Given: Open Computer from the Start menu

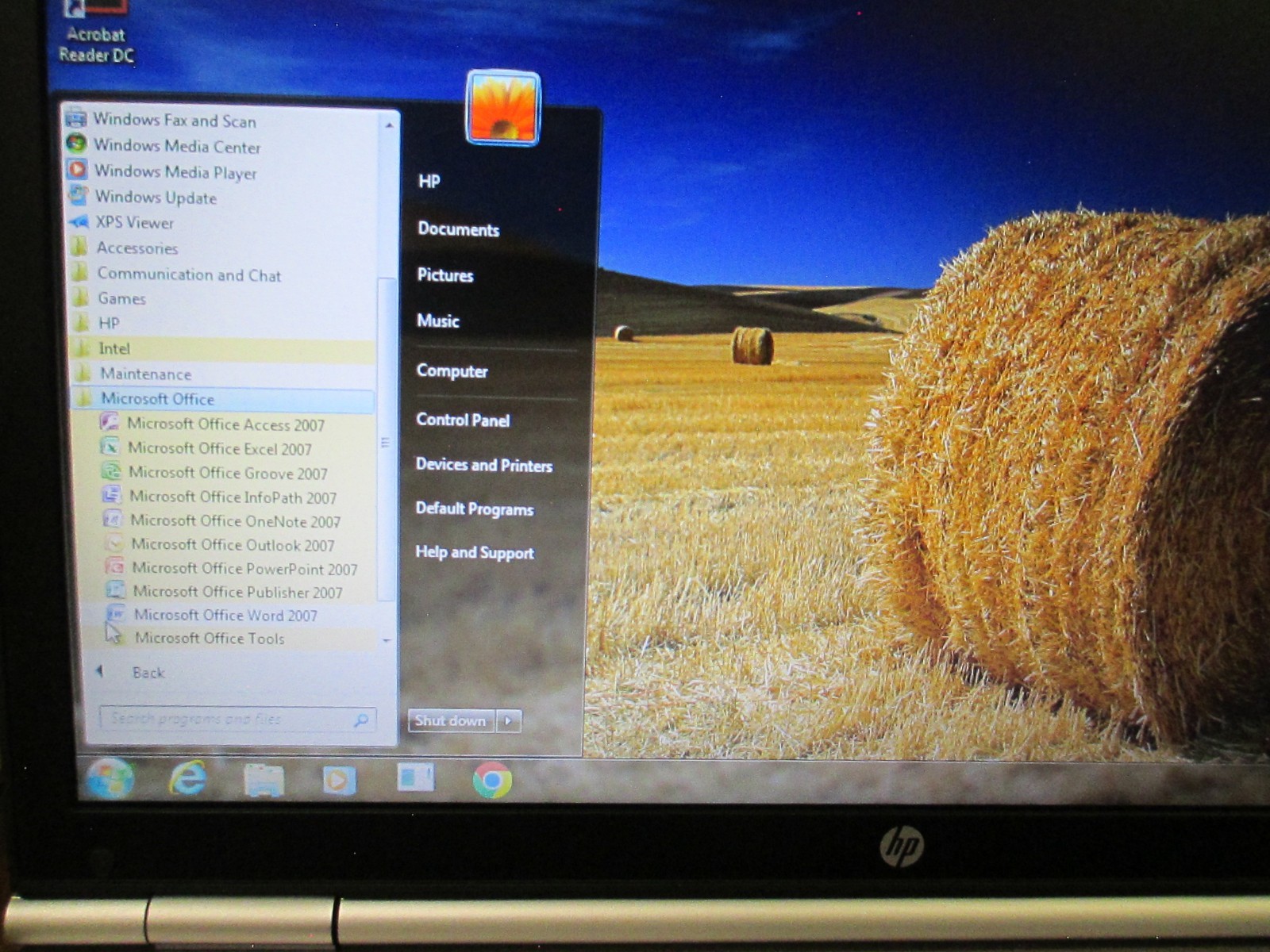Looking at the screenshot, I should click(x=452, y=370).
